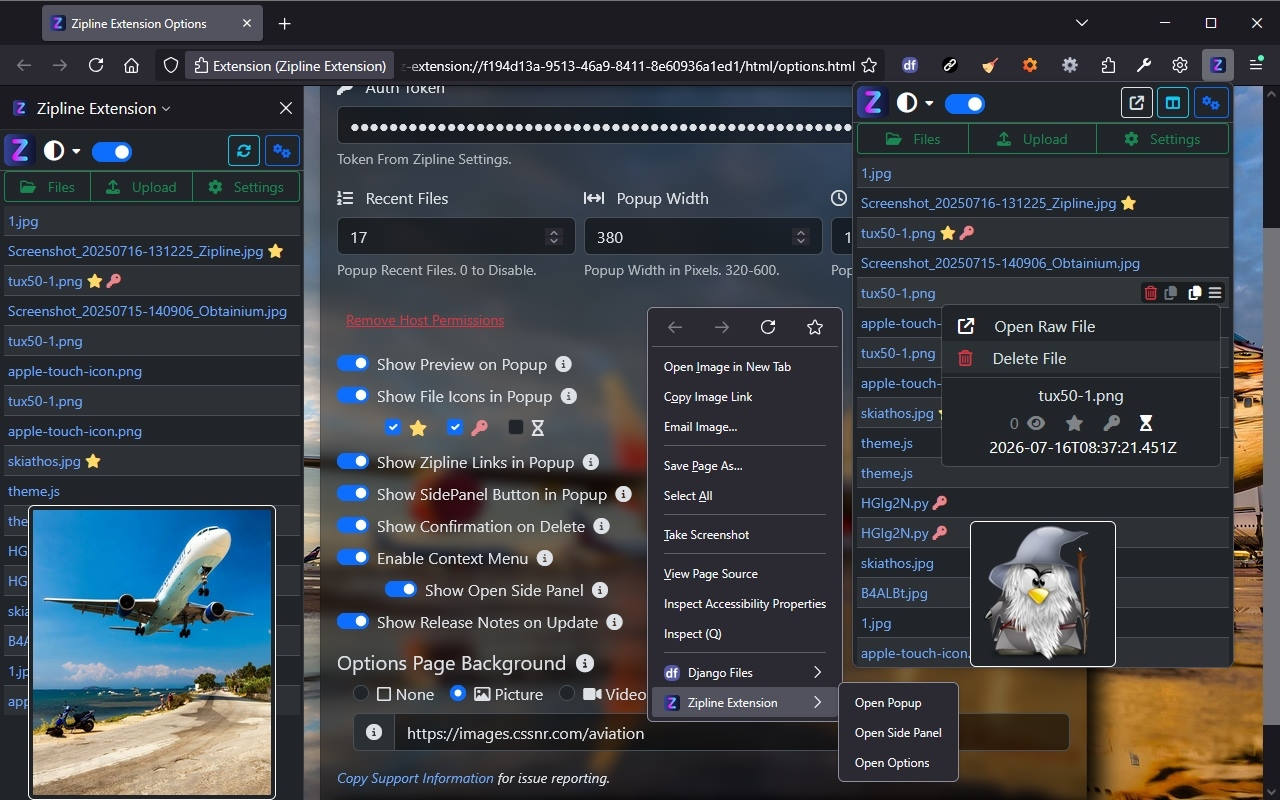Click reload icon at top of context menu
This screenshot has width=1280, height=800.
pyautogui.click(x=768, y=327)
